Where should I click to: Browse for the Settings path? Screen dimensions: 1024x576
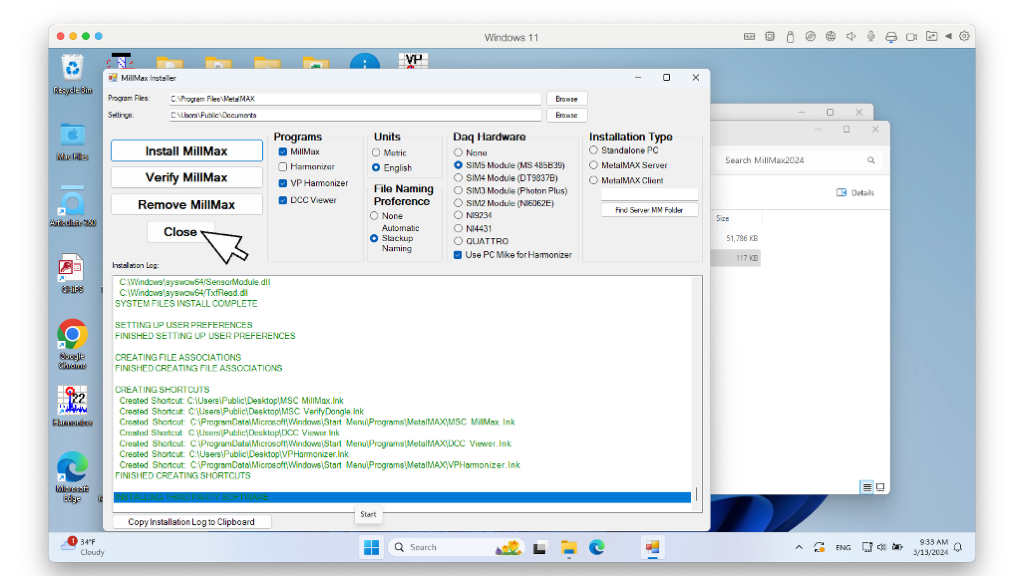click(x=566, y=115)
